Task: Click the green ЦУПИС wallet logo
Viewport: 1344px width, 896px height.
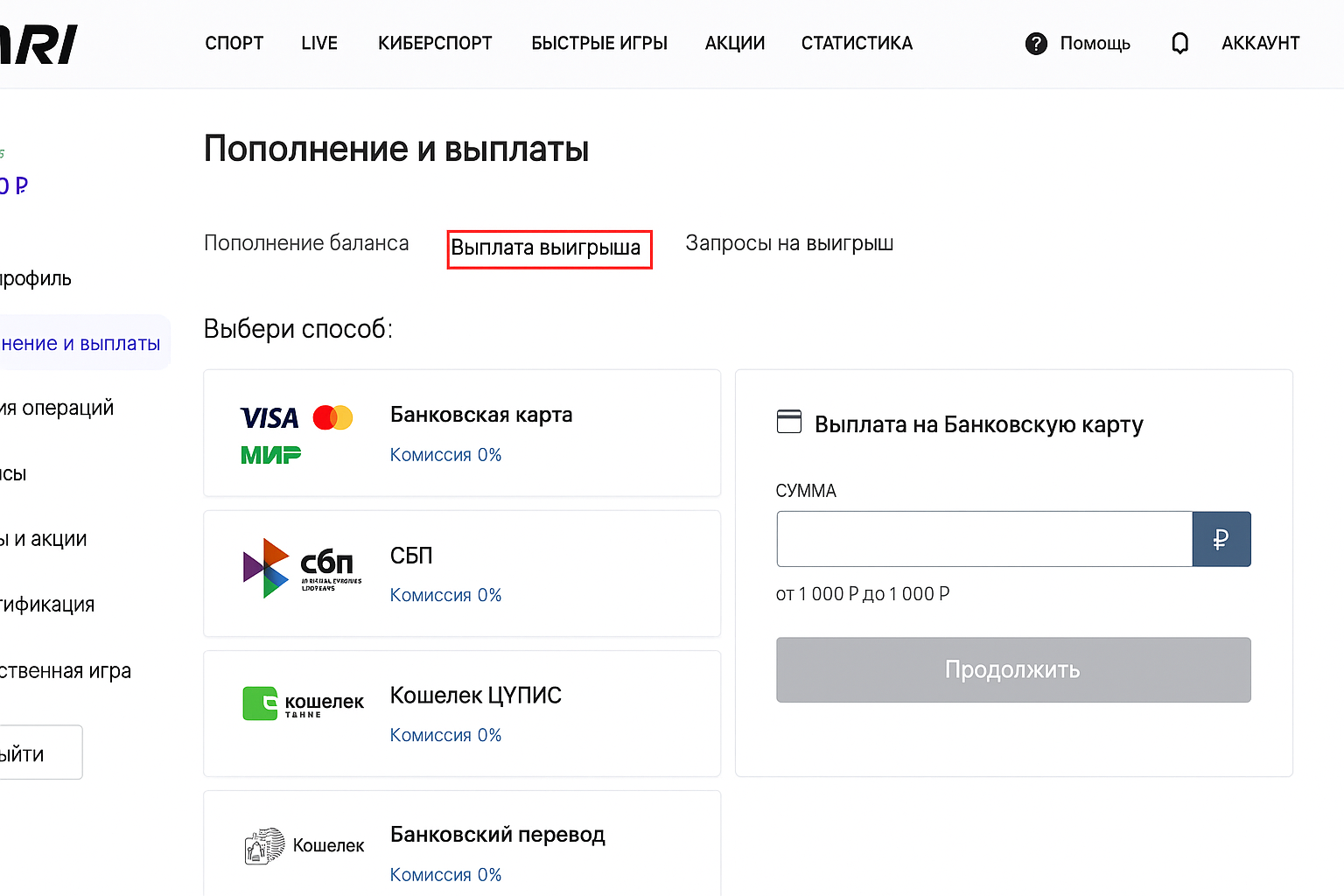Action: 260,703
